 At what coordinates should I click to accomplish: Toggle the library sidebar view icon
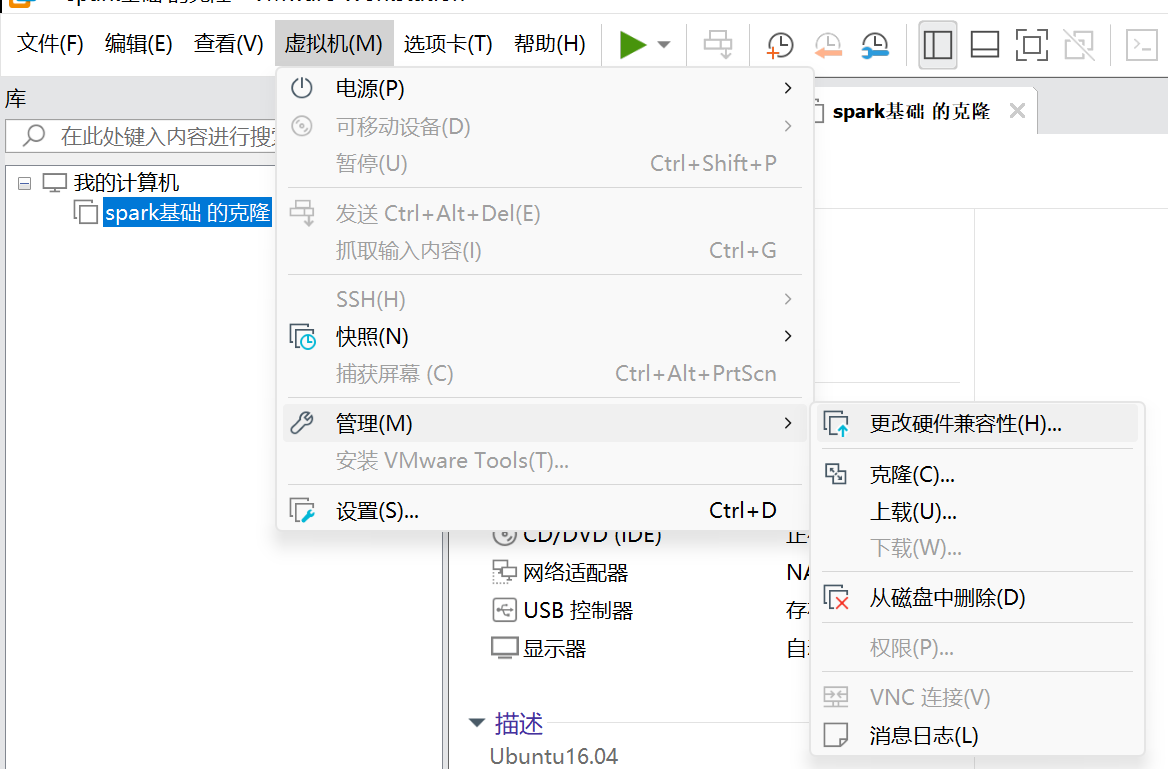938,45
